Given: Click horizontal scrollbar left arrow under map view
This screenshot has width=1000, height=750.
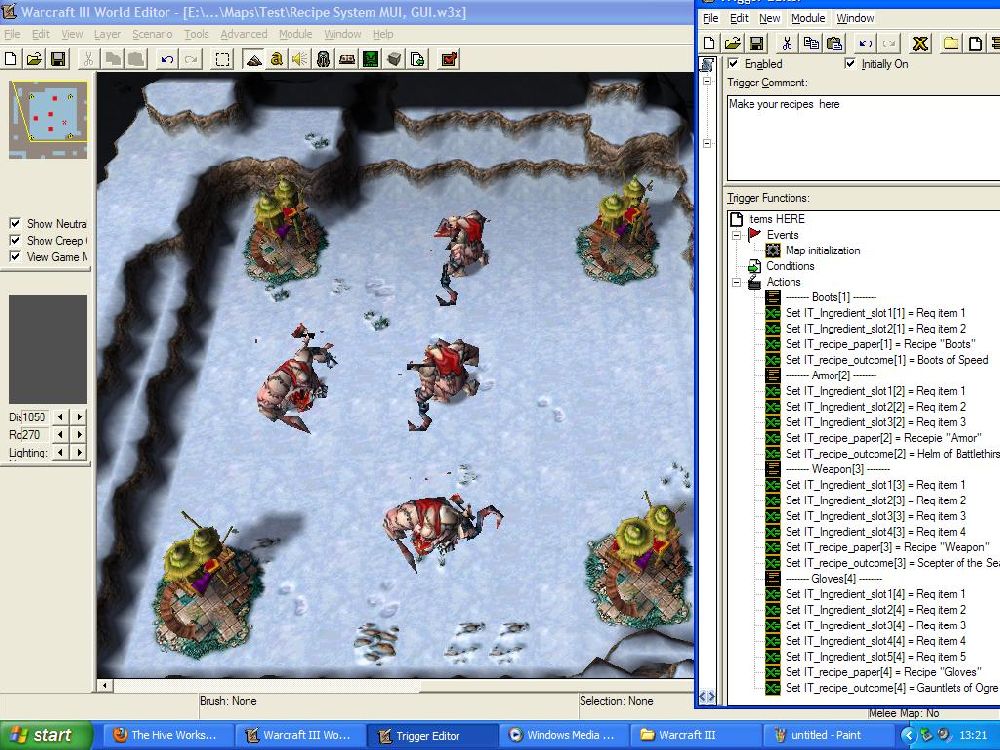Looking at the screenshot, I should pyautogui.click(x=105, y=686).
